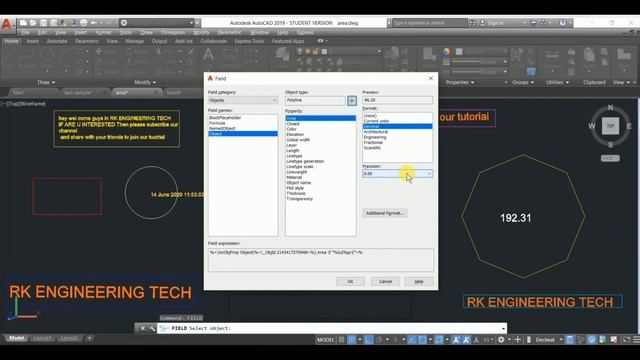
Task: Click the Text tool large A icon in ribbon
Action: (208, 54)
